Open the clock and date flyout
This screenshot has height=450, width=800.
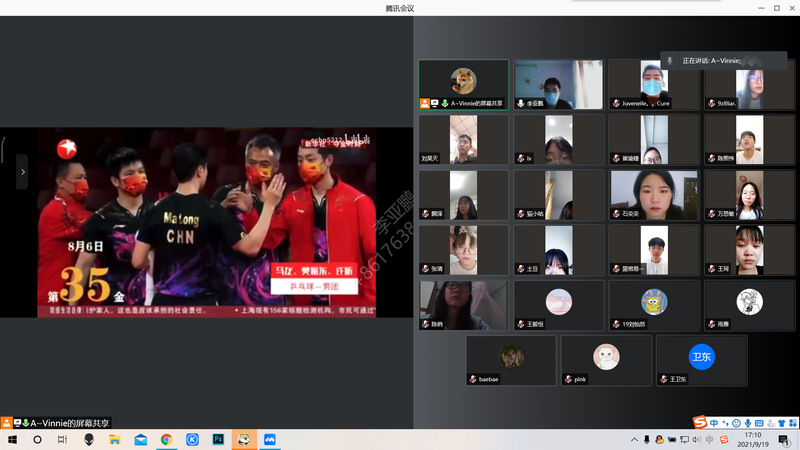[753, 439]
